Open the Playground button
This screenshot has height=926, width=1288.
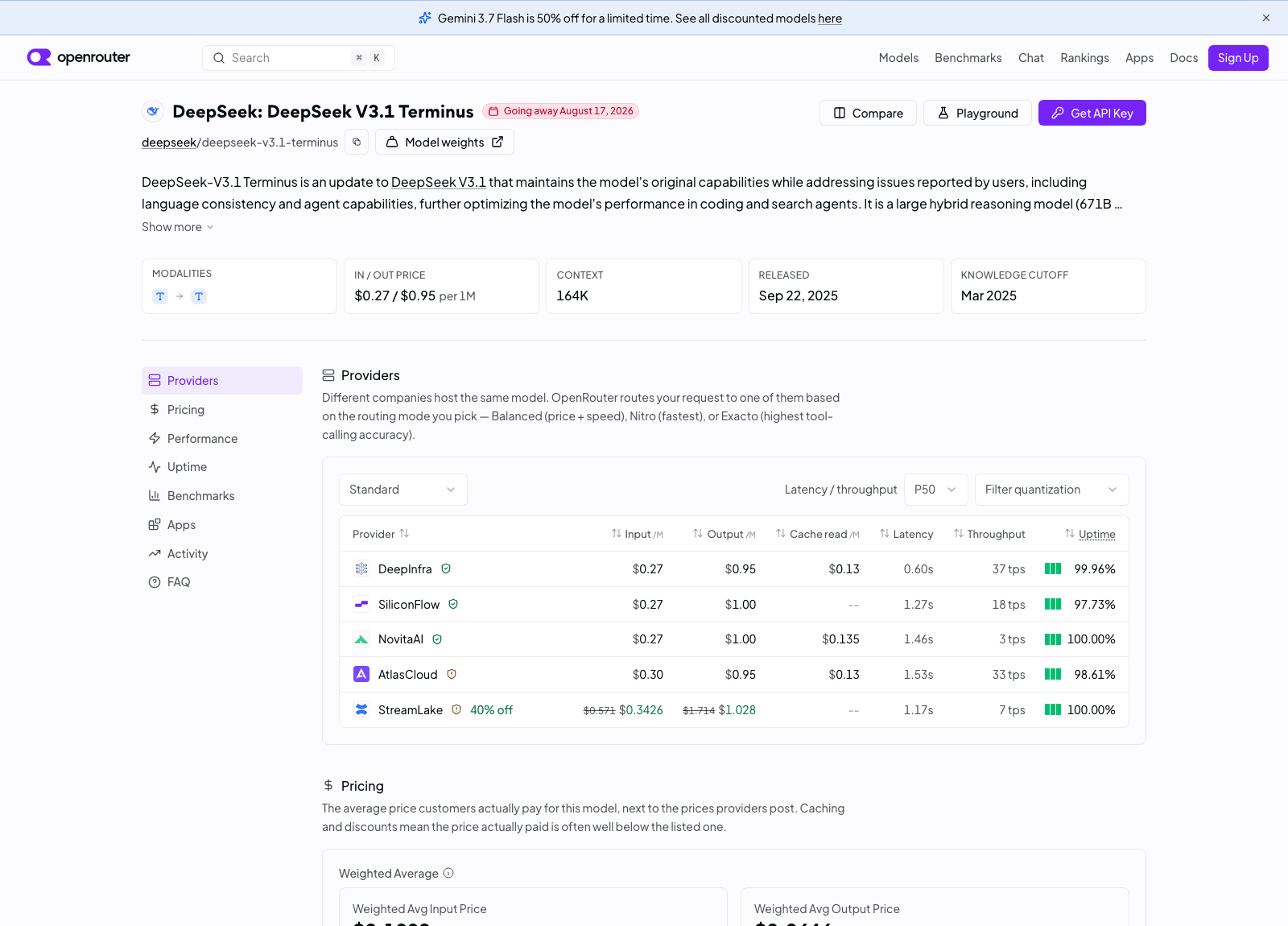point(977,113)
